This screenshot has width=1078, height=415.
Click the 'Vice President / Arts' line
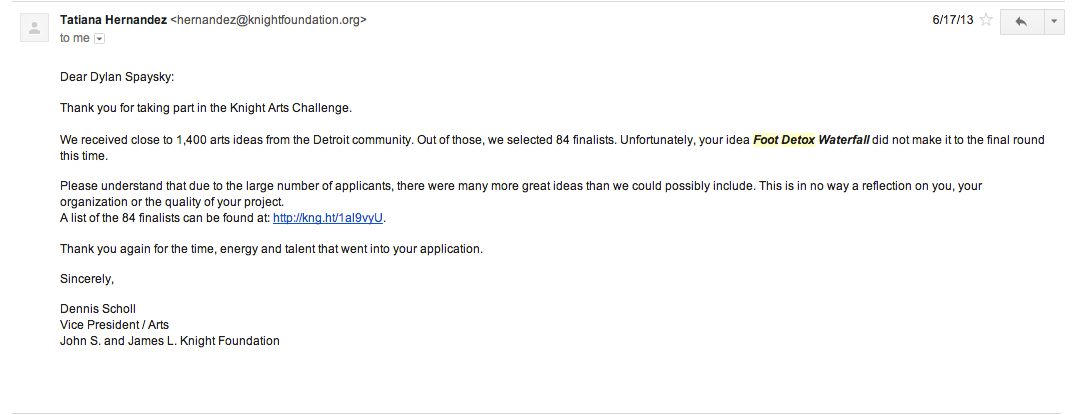[115, 325]
